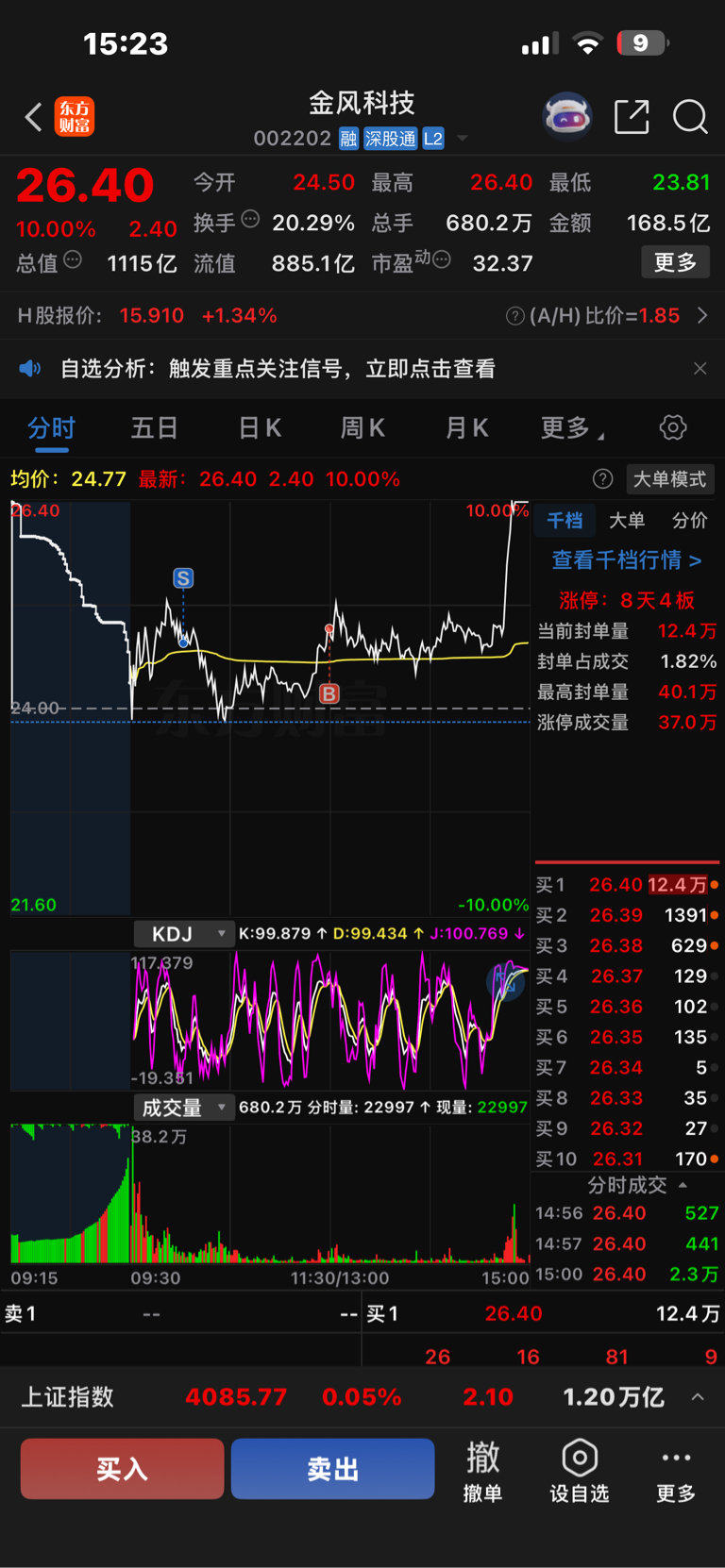This screenshot has height=1568, width=725.
Task: Toggle 大单模式 mode
Action: [669, 479]
